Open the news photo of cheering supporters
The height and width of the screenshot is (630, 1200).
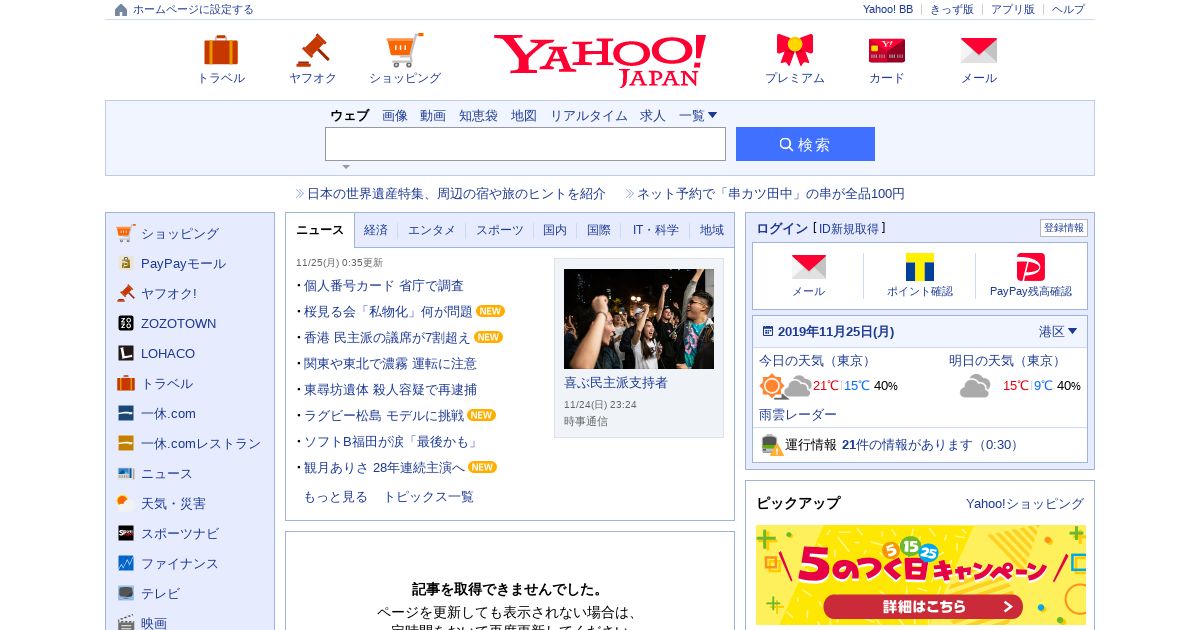pyautogui.click(x=639, y=319)
